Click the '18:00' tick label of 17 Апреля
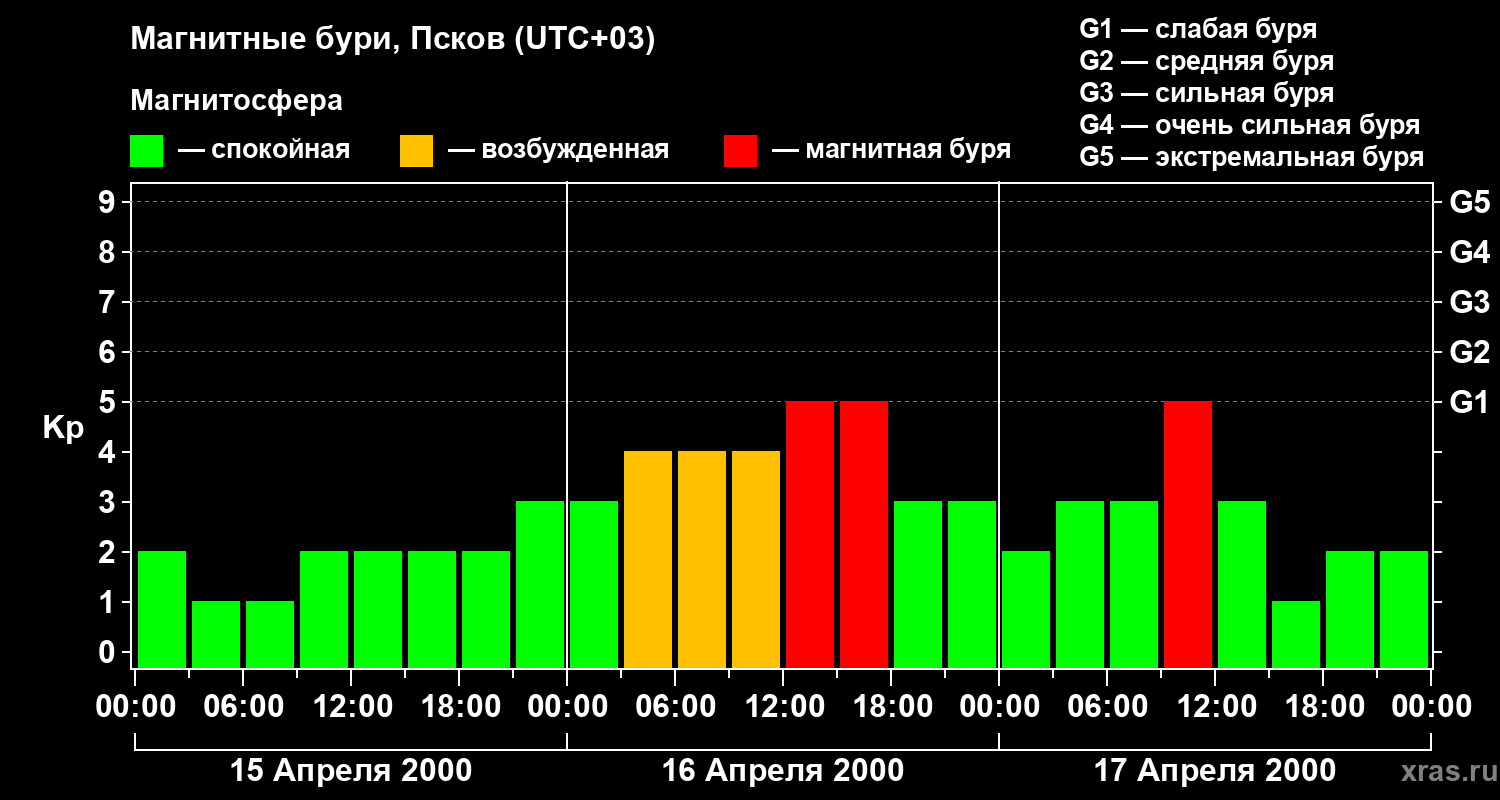This screenshot has height=800, width=1500. tap(1323, 706)
